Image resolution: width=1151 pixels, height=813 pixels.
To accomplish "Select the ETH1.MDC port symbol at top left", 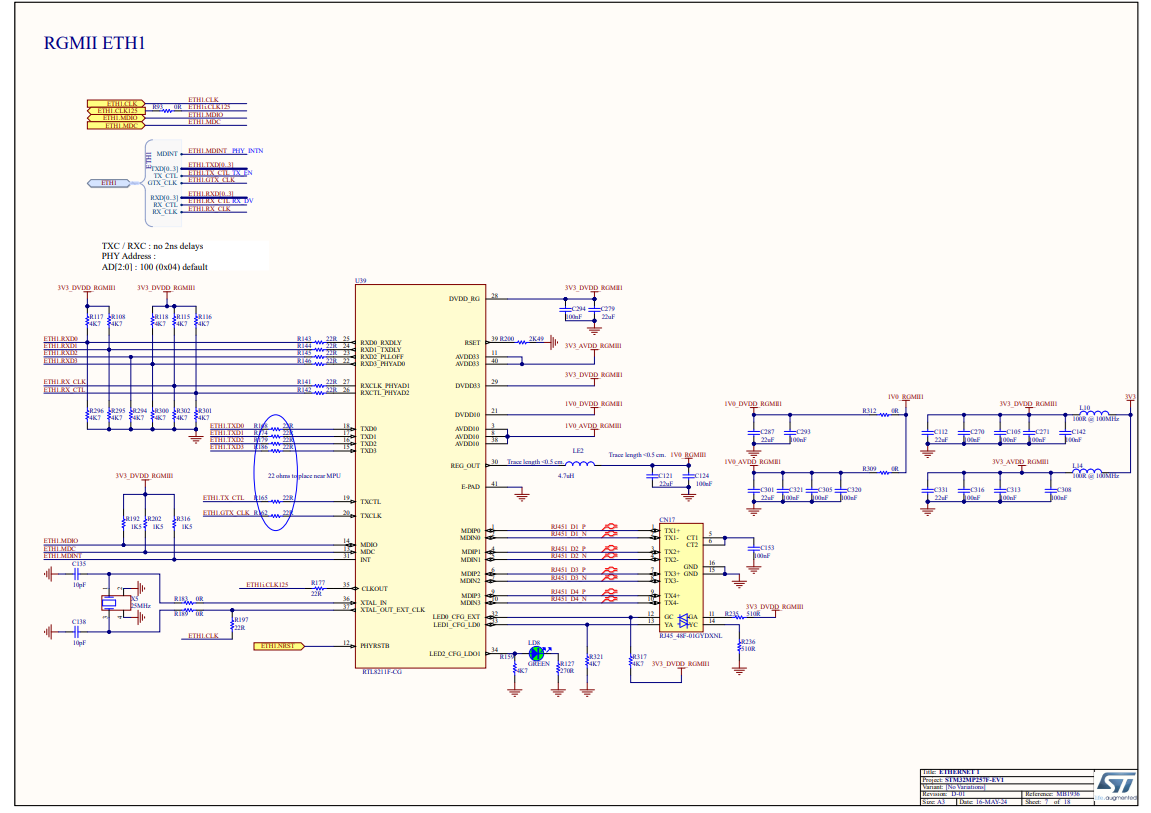I will 117,125.
